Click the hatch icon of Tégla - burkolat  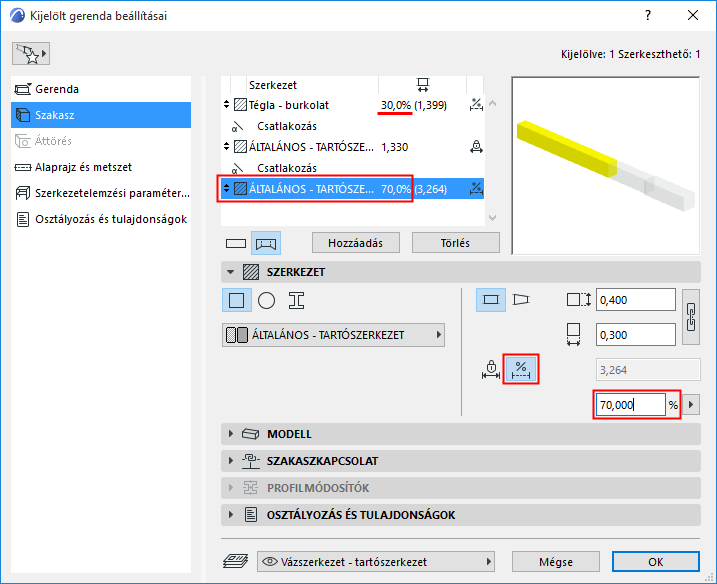point(241,105)
